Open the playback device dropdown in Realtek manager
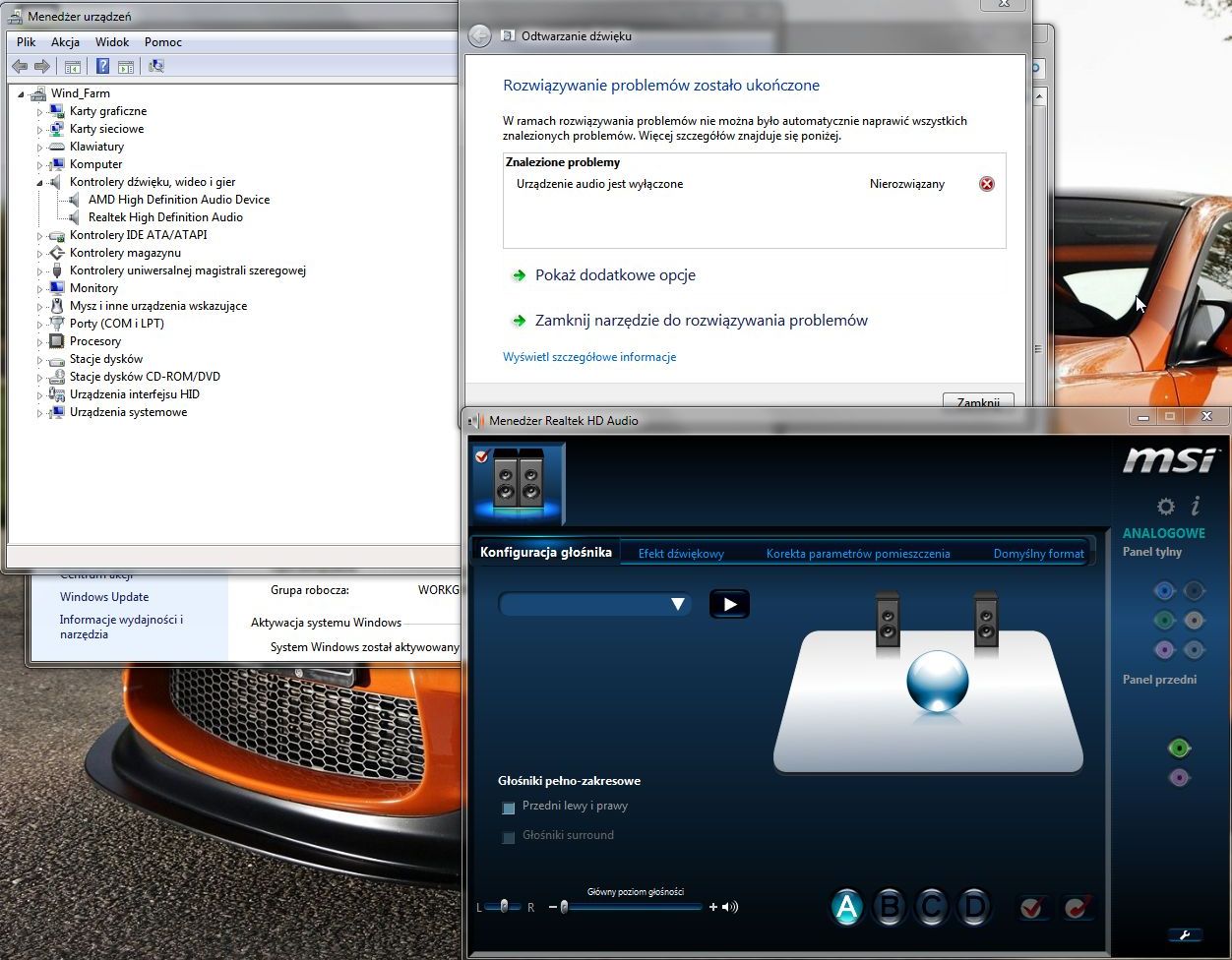Image resolution: width=1232 pixels, height=960 pixels. point(678,604)
